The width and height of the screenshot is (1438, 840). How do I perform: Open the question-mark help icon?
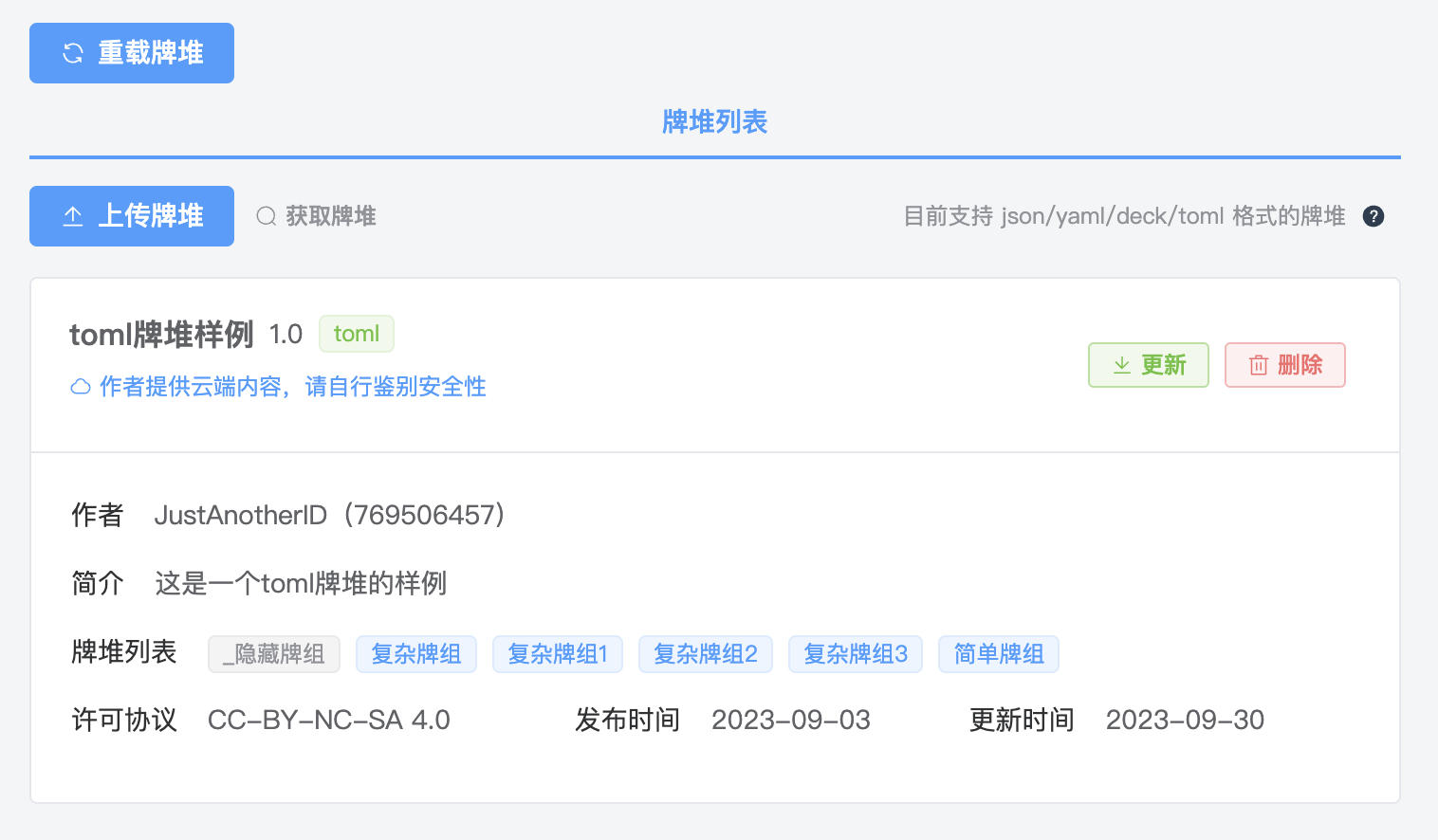click(x=1373, y=216)
